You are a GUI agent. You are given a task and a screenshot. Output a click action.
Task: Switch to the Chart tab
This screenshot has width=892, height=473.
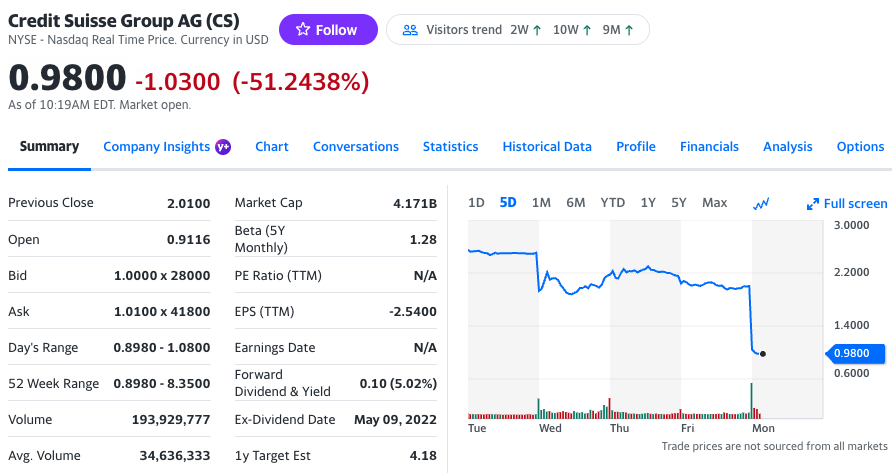coord(272,146)
